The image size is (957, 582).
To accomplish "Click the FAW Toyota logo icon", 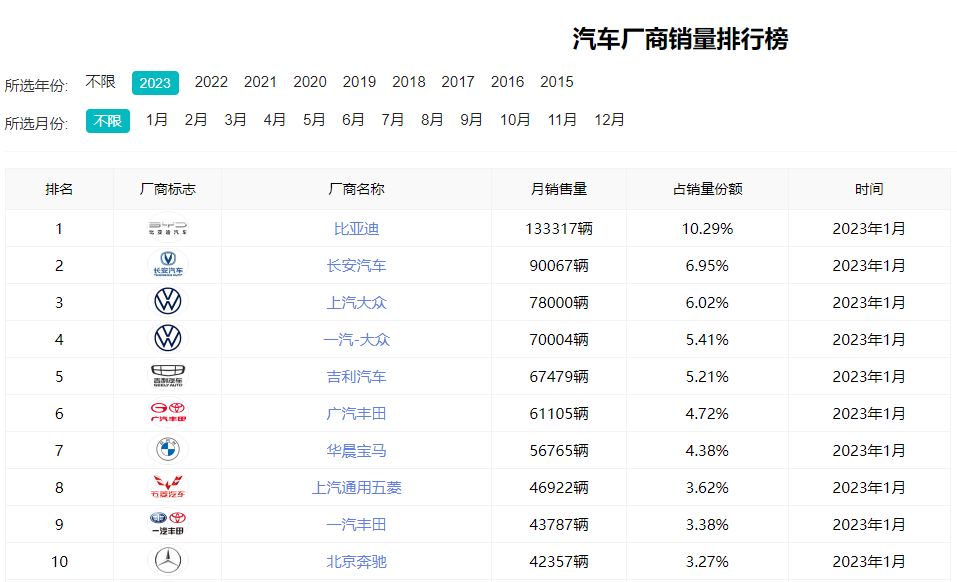I will pyautogui.click(x=167, y=524).
